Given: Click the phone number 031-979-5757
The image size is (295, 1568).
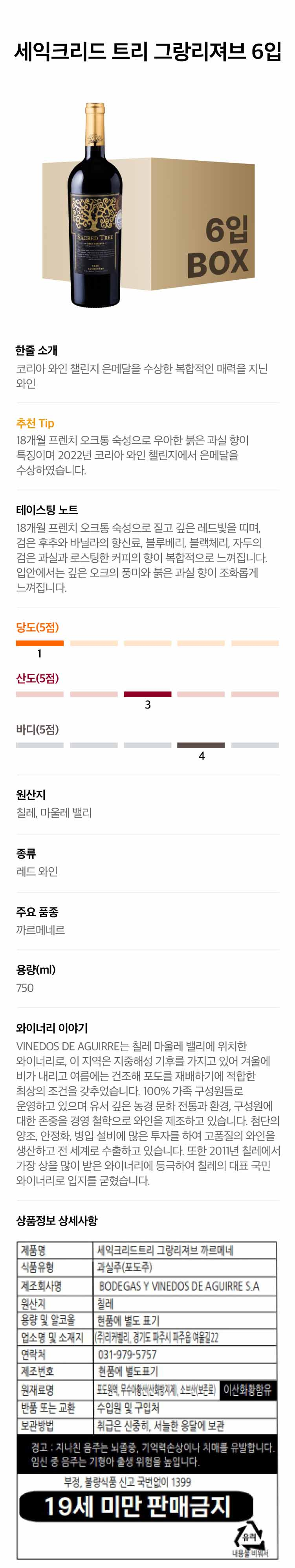Looking at the screenshot, I should [x=127, y=1354].
